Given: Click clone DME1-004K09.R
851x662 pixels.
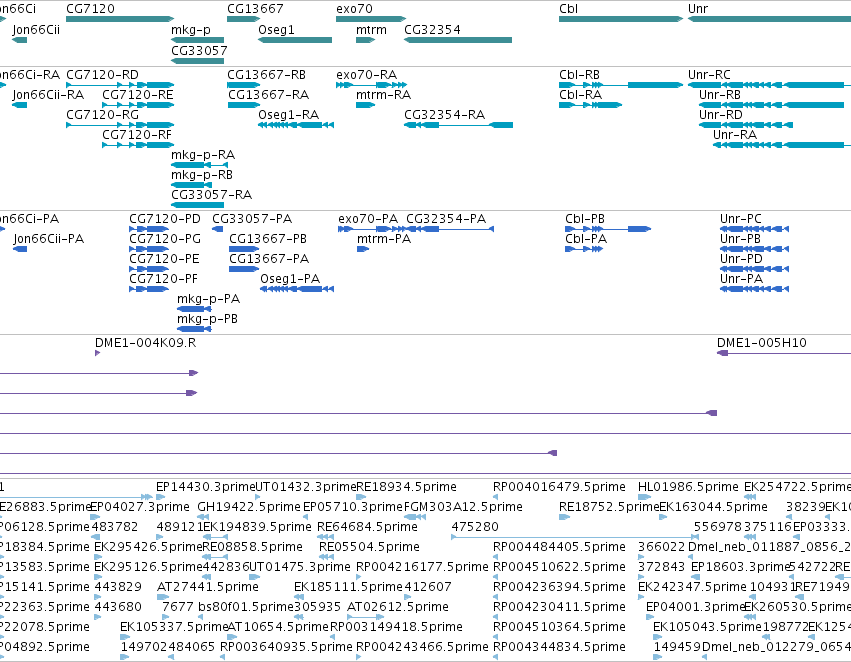Looking at the screenshot, I should pyautogui.click(x=98, y=353).
